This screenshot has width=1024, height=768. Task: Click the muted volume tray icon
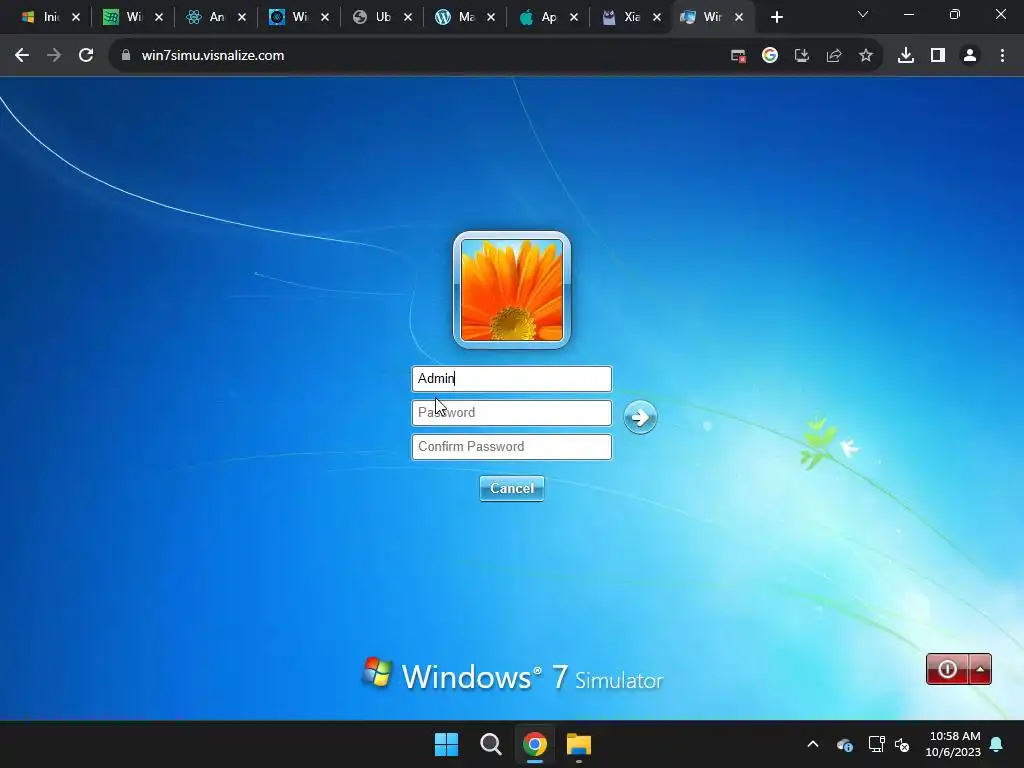(902, 744)
